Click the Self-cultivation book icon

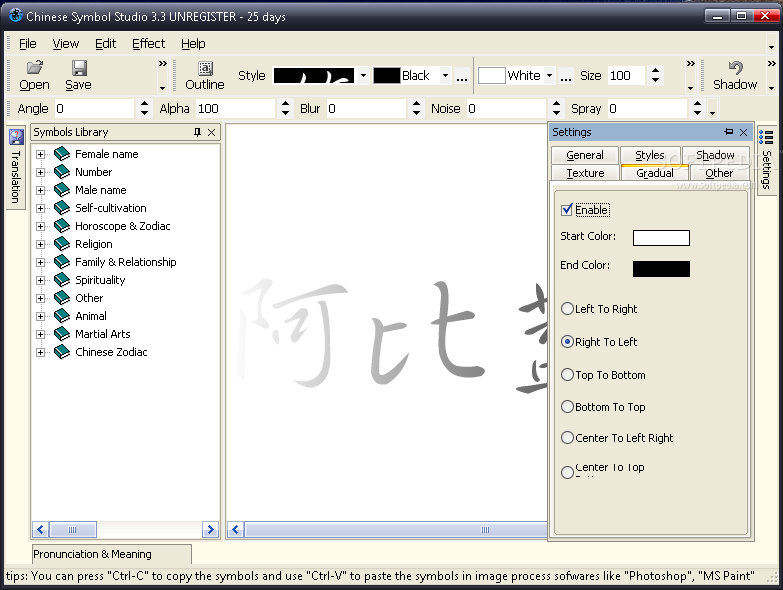62,208
